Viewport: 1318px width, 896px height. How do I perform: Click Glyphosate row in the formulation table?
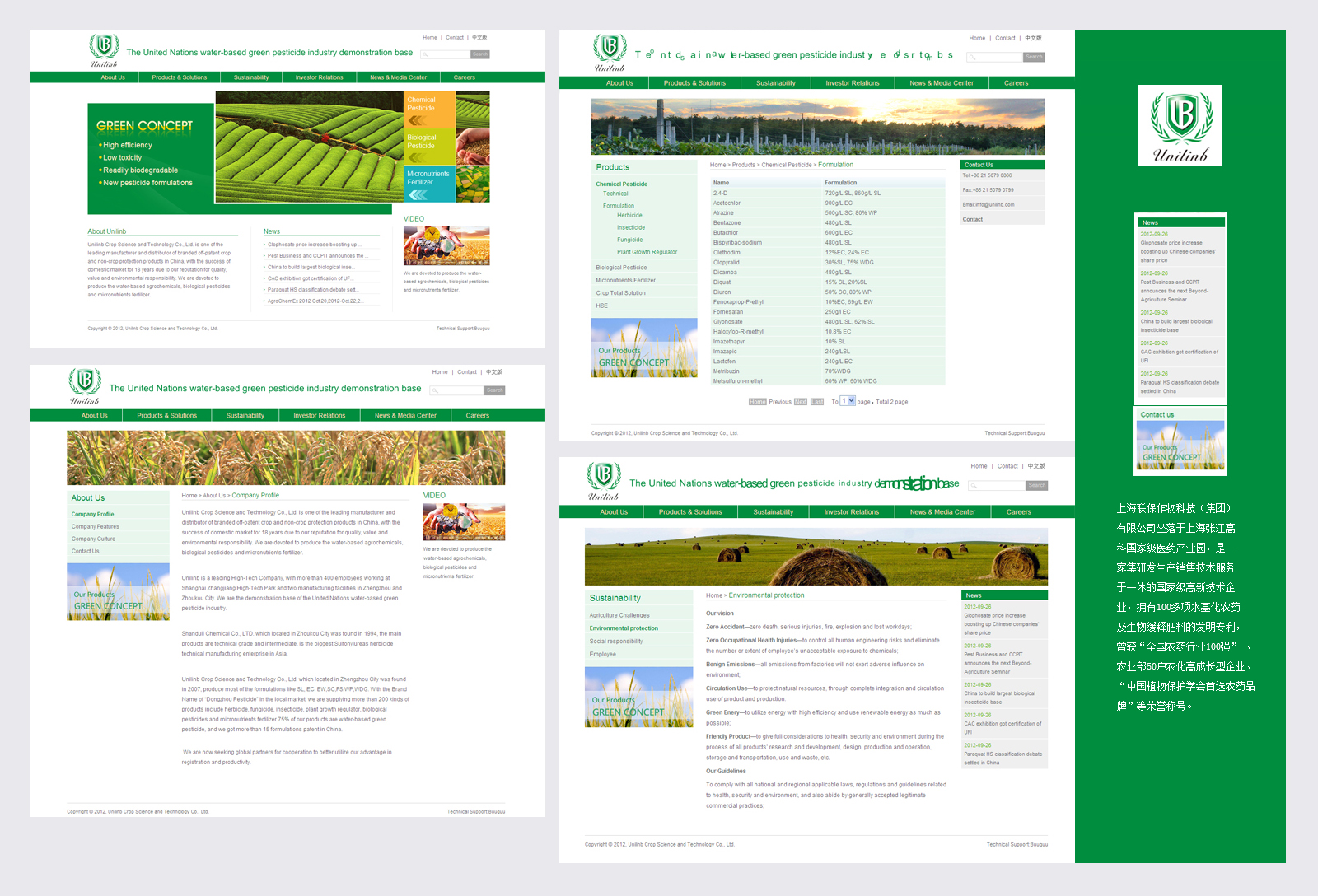(727, 322)
